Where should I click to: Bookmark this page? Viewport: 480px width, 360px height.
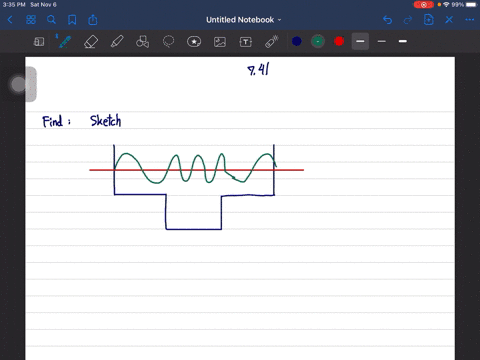coord(72,20)
